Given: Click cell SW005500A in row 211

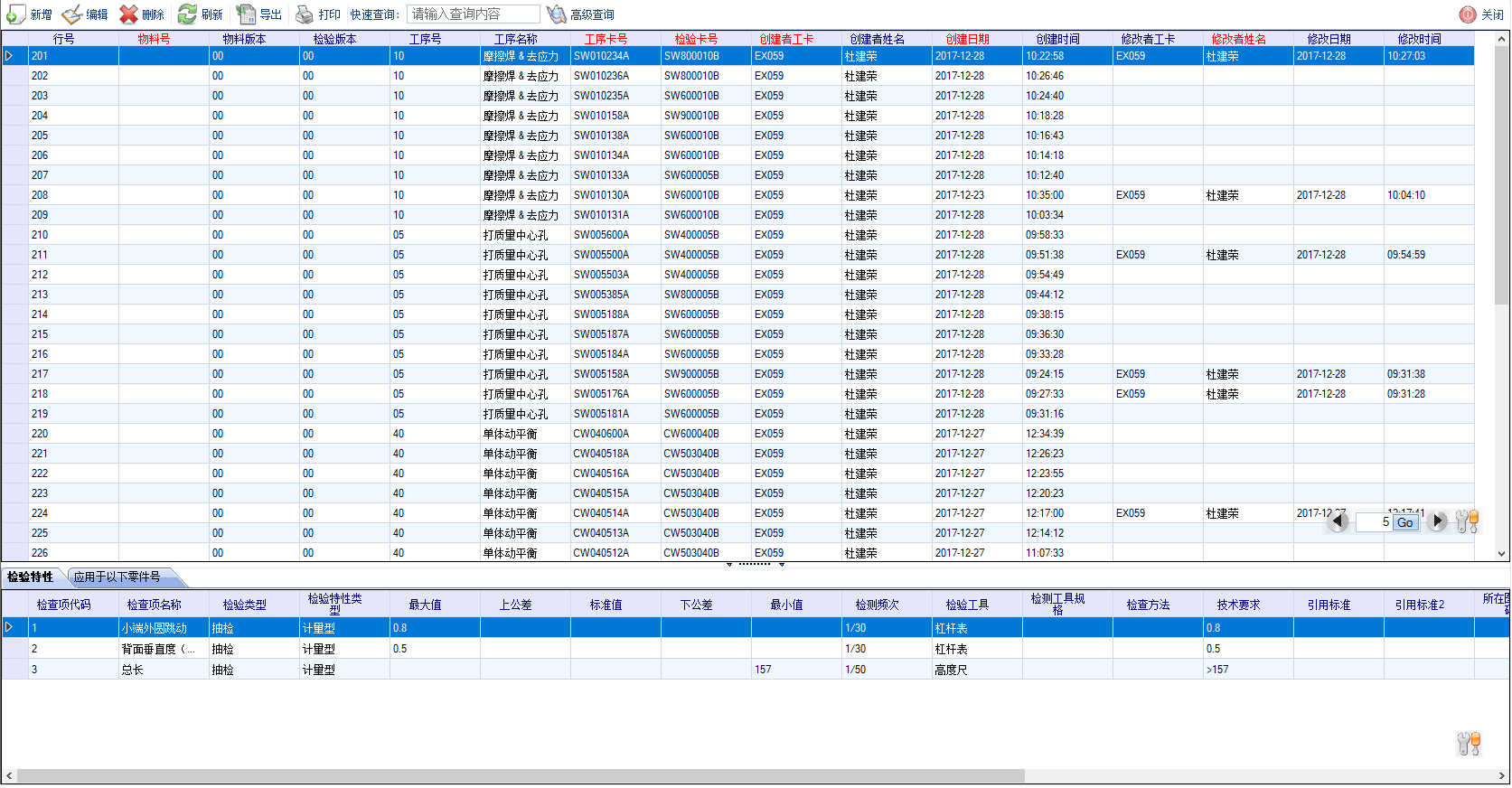Looking at the screenshot, I should pyautogui.click(x=615, y=255).
